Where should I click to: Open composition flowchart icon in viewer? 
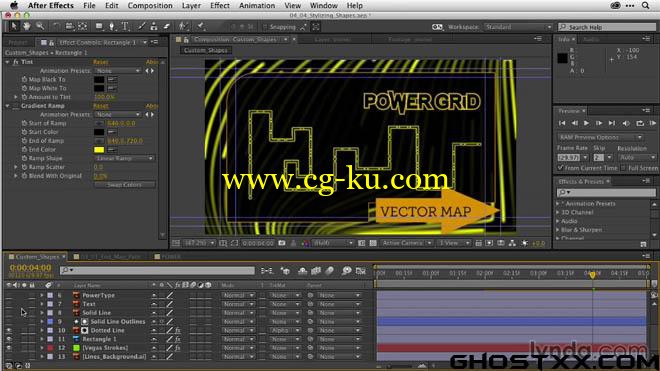512,243
